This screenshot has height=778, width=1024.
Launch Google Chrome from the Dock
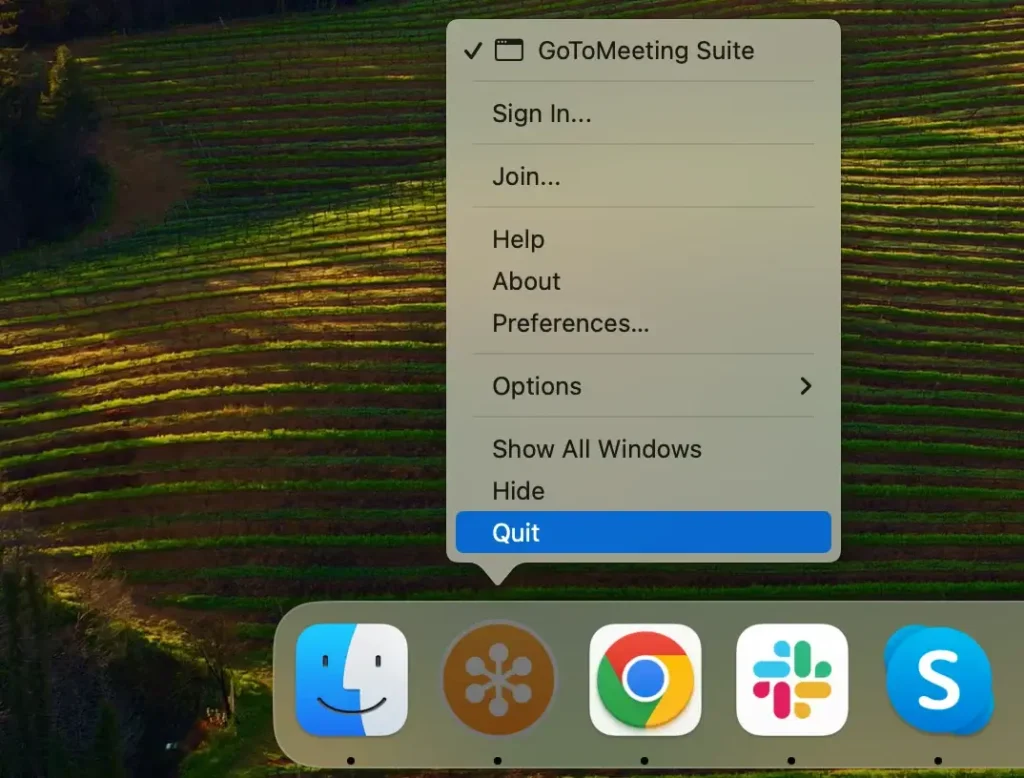click(x=645, y=679)
